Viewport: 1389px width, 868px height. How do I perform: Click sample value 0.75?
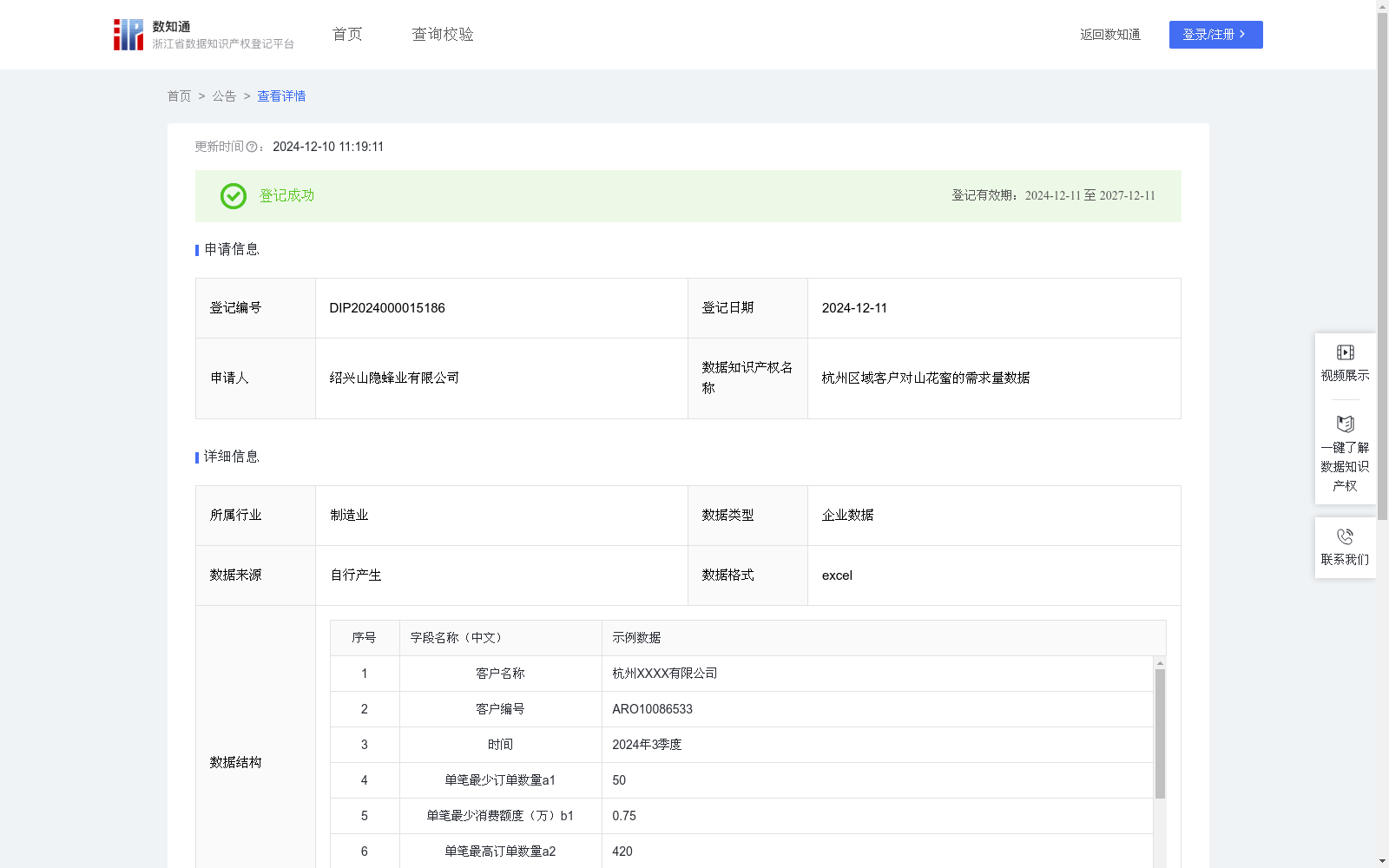point(624,816)
